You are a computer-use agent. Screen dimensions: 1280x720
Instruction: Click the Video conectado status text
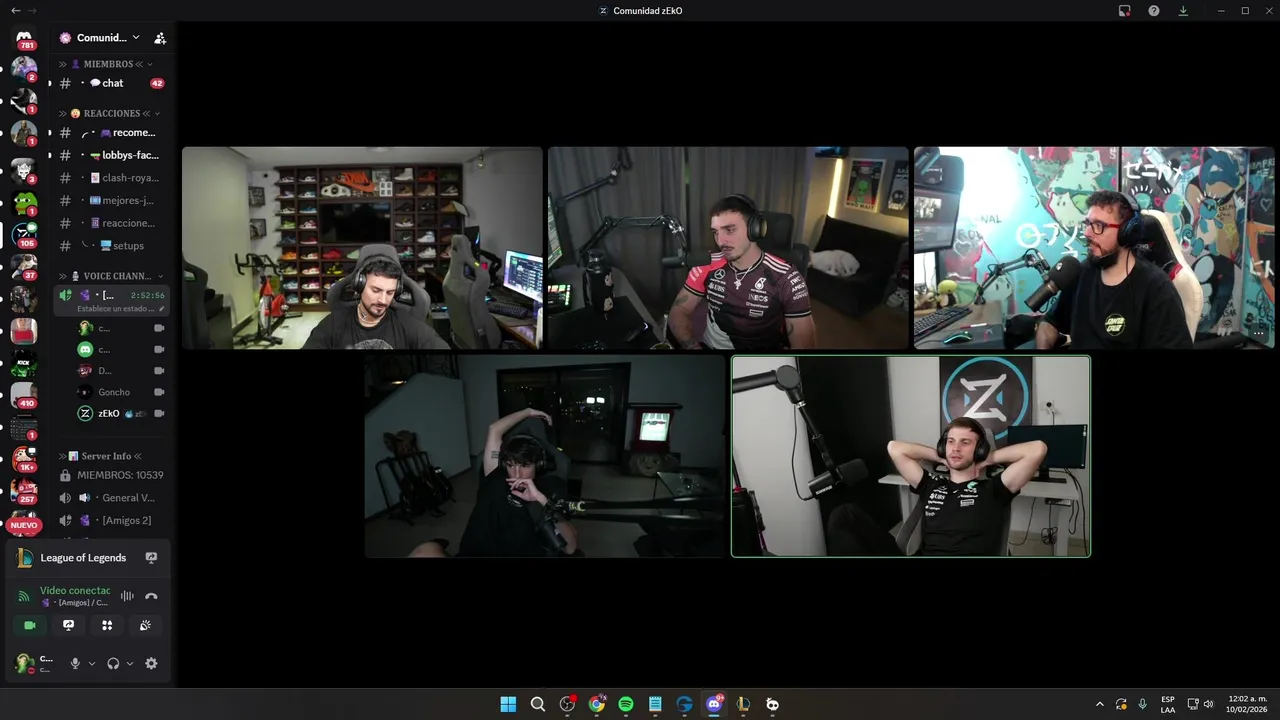pos(75,591)
